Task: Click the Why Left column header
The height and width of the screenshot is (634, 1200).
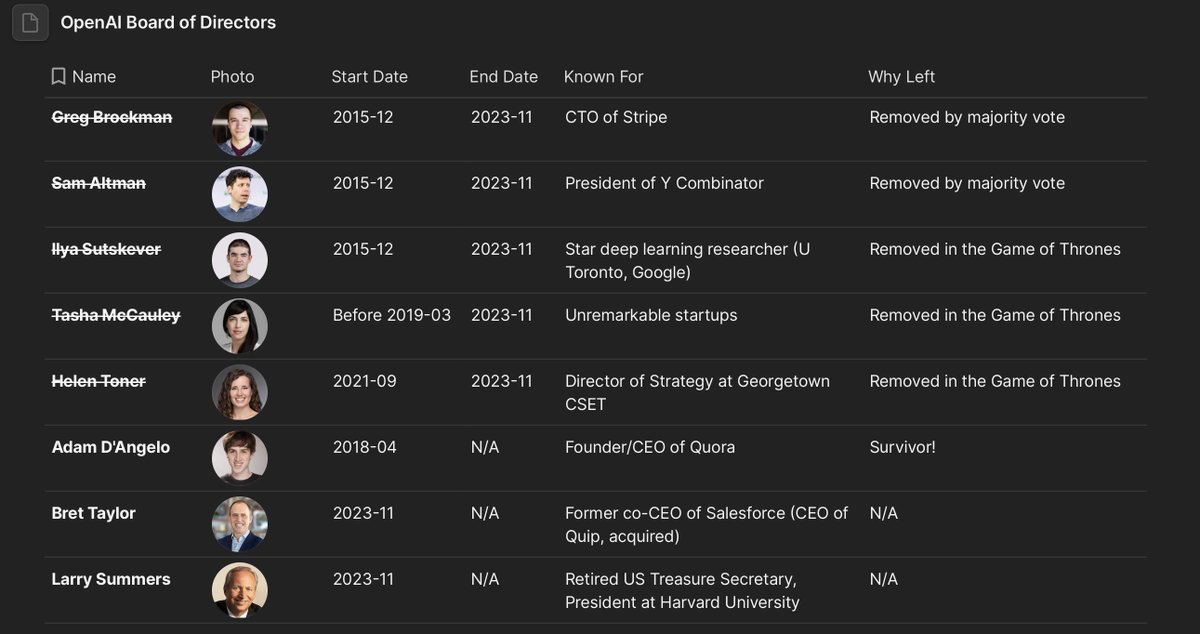Action: [901, 77]
